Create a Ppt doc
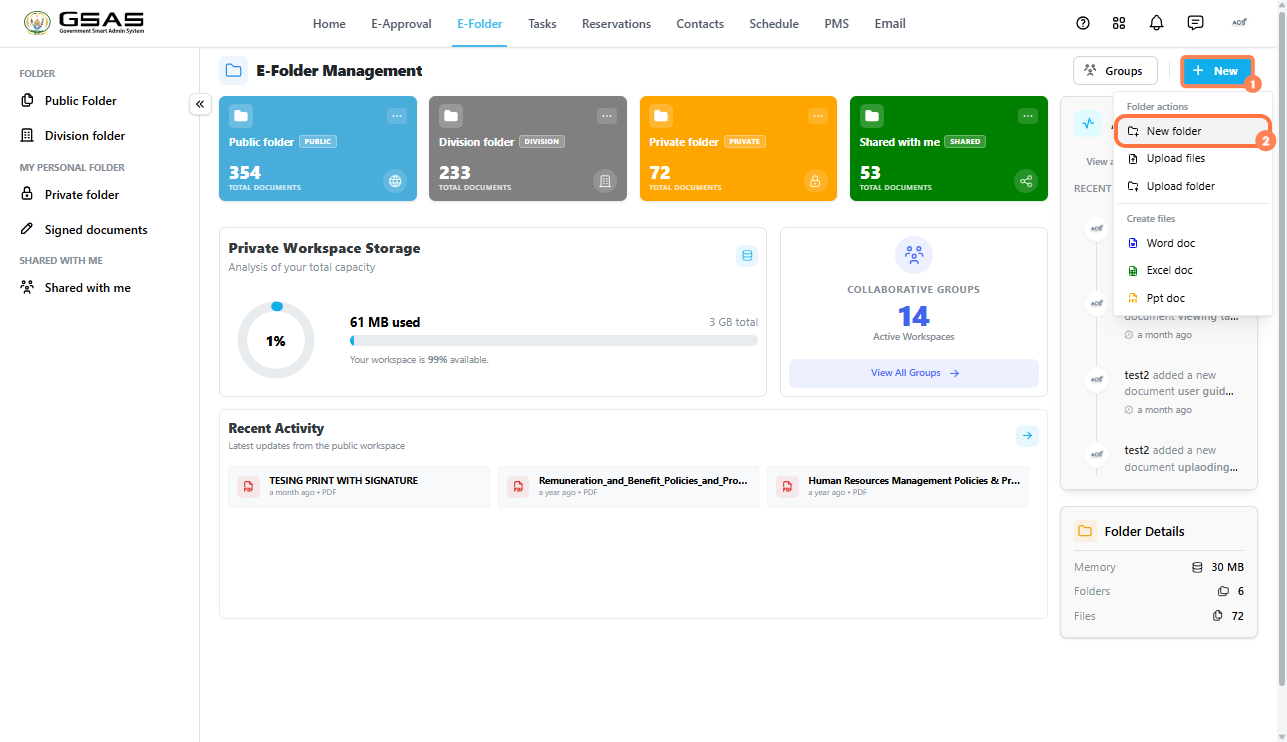 pos(1192,298)
